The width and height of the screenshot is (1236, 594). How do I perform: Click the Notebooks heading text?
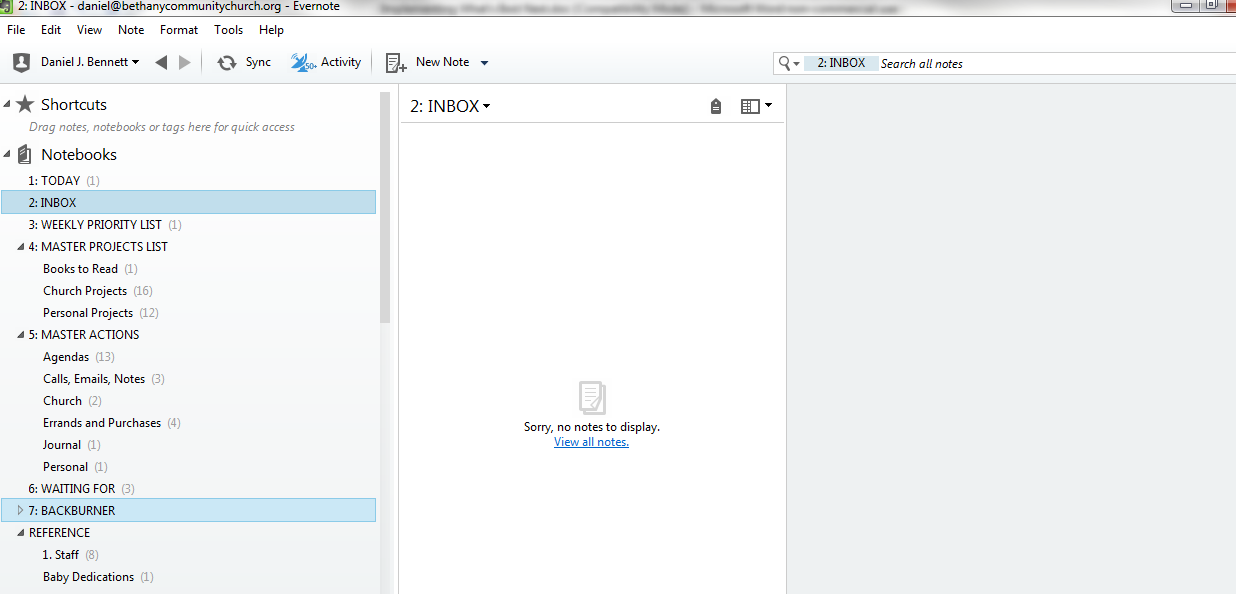[79, 155]
